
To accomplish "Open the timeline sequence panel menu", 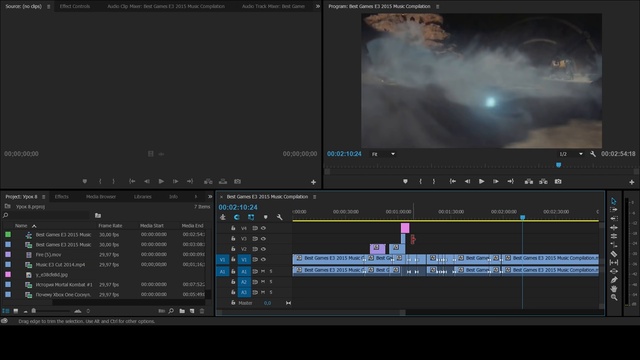I will click(315, 197).
